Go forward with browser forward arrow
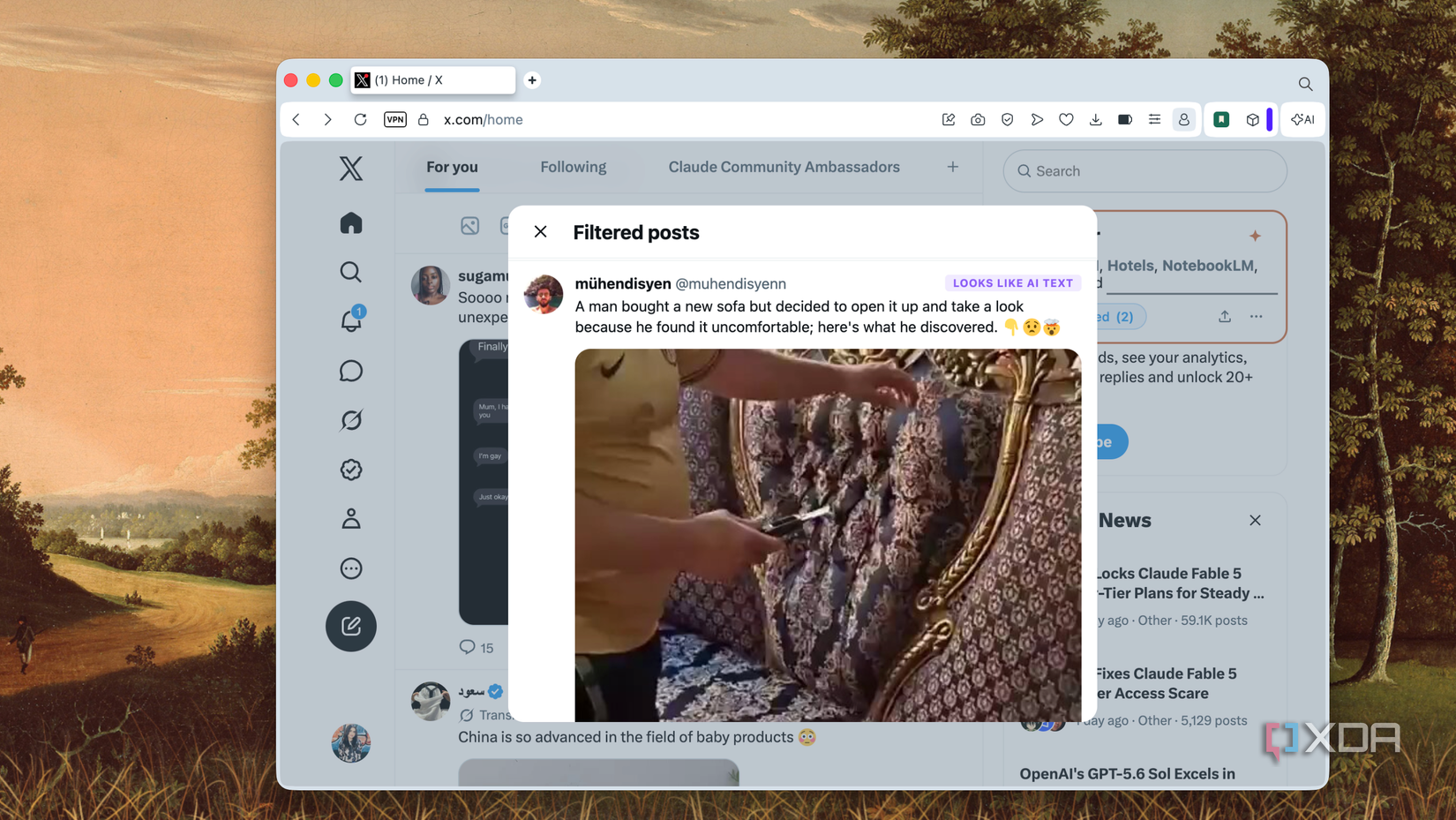 point(327,119)
